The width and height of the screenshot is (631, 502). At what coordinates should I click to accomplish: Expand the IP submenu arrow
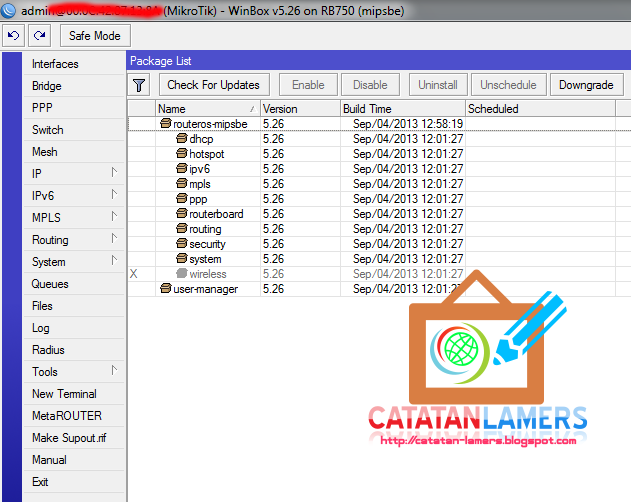tap(114, 173)
